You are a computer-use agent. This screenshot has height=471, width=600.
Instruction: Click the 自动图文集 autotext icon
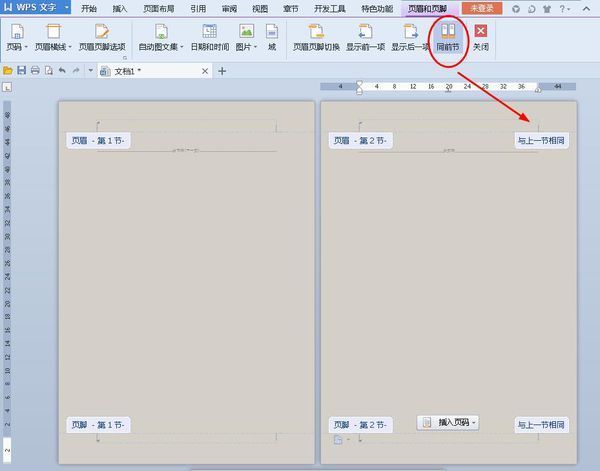click(161, 32)
